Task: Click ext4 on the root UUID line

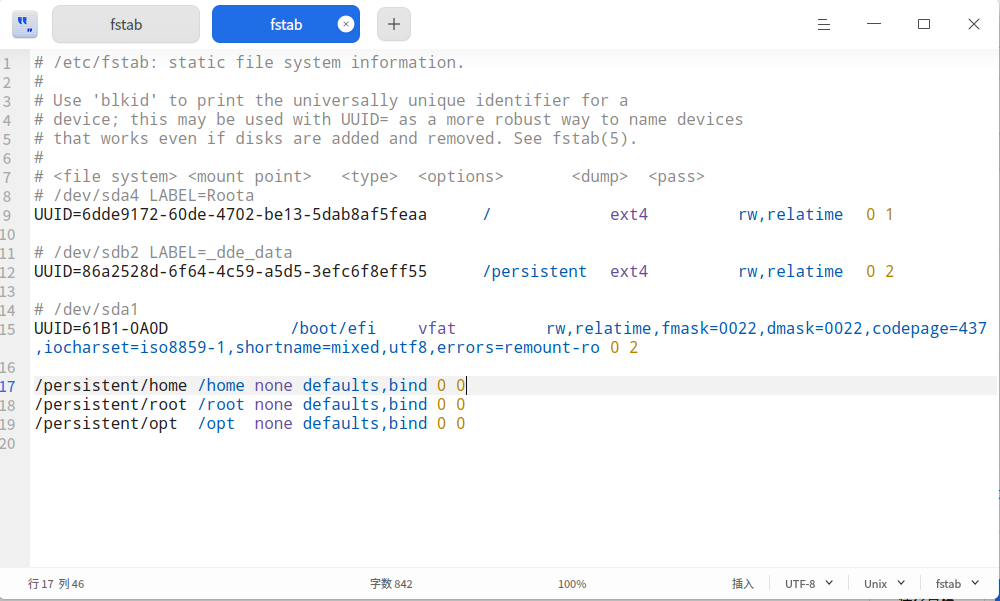Action: coord(629,214)
